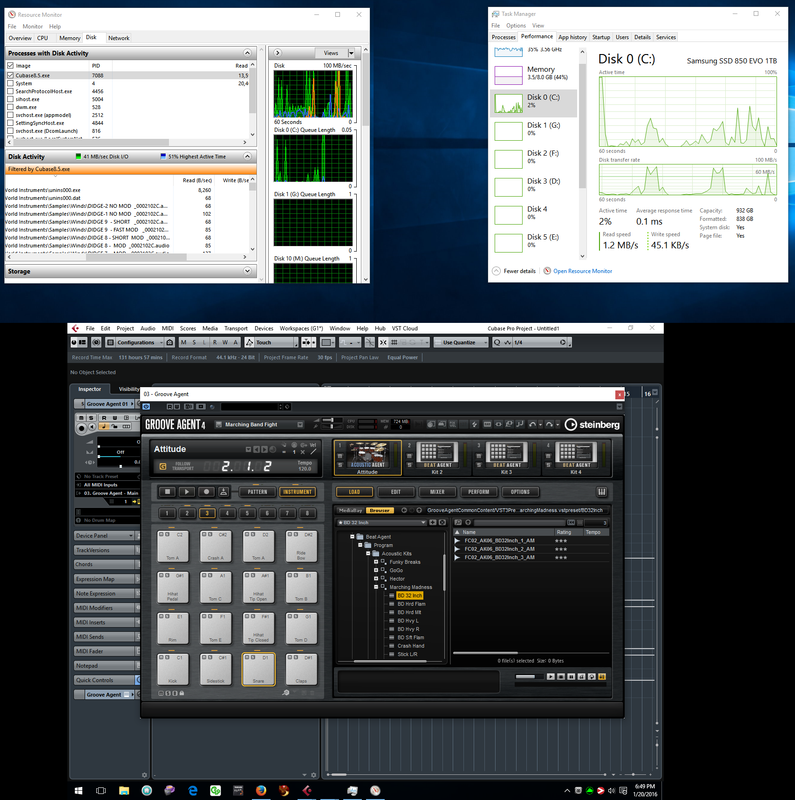
Task: Select pad group 3
Action: pyautogui.click(x=207, y=513)
